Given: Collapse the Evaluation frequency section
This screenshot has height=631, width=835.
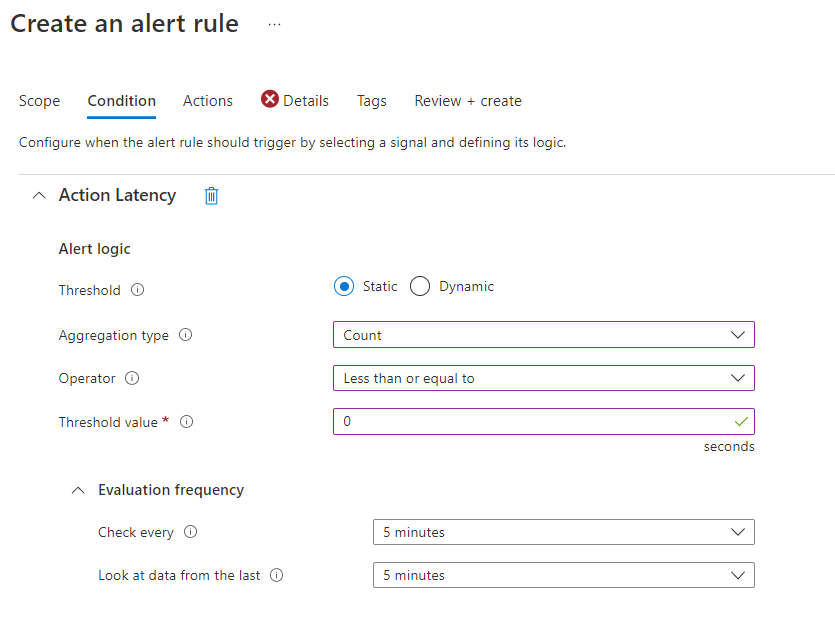Looking at the screenshot, I should point(78,490).
